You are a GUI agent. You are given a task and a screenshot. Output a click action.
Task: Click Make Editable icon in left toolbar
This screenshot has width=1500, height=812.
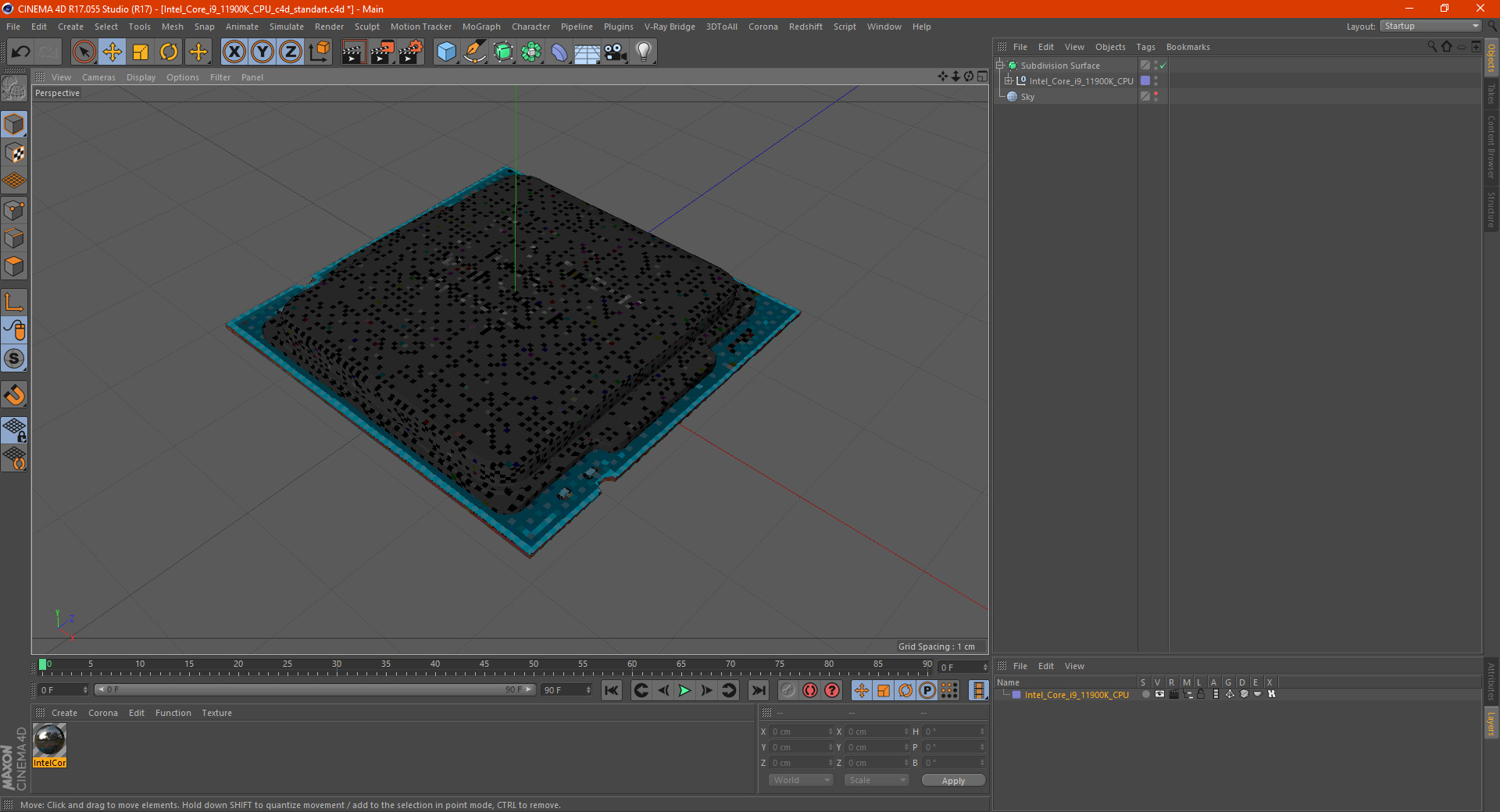tap(14, 89)
